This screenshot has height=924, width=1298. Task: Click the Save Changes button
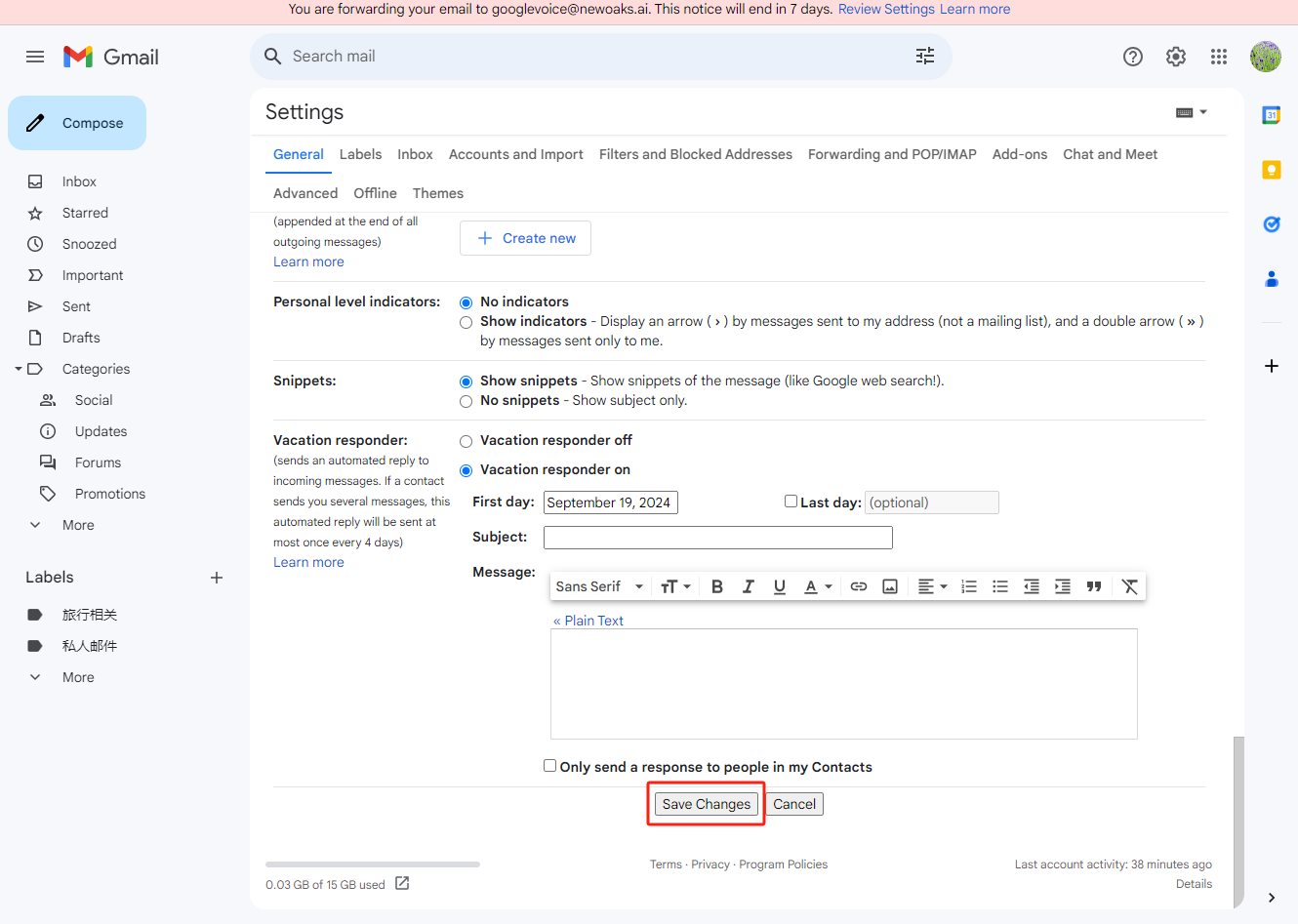pos(706,804)
